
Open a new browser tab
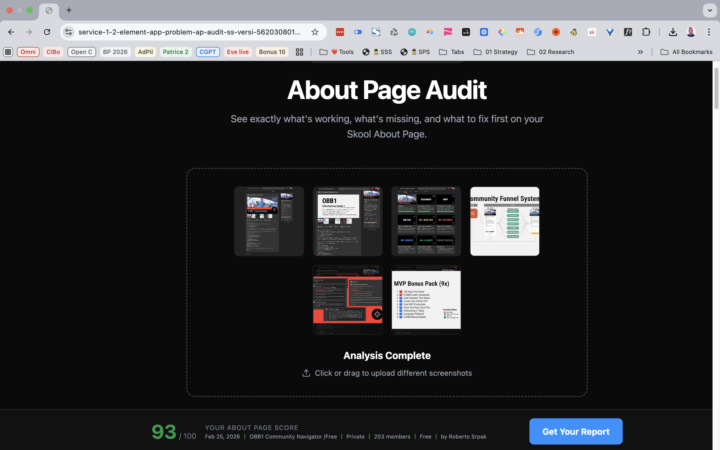coord(69,10)
